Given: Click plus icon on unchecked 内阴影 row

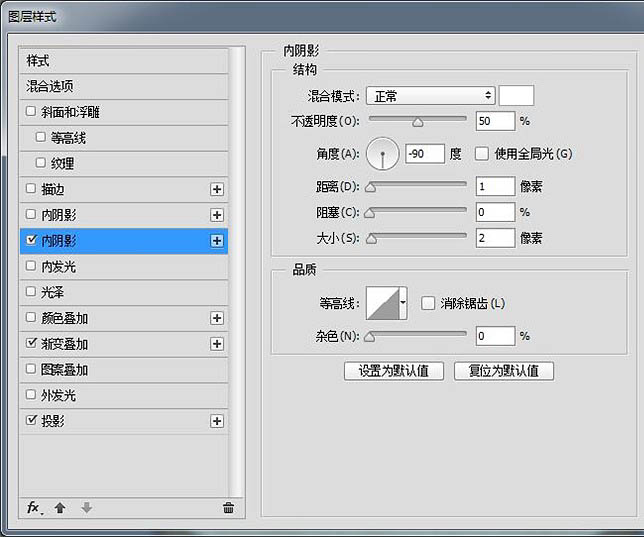Looking at the screenshot, I should 217,215.
